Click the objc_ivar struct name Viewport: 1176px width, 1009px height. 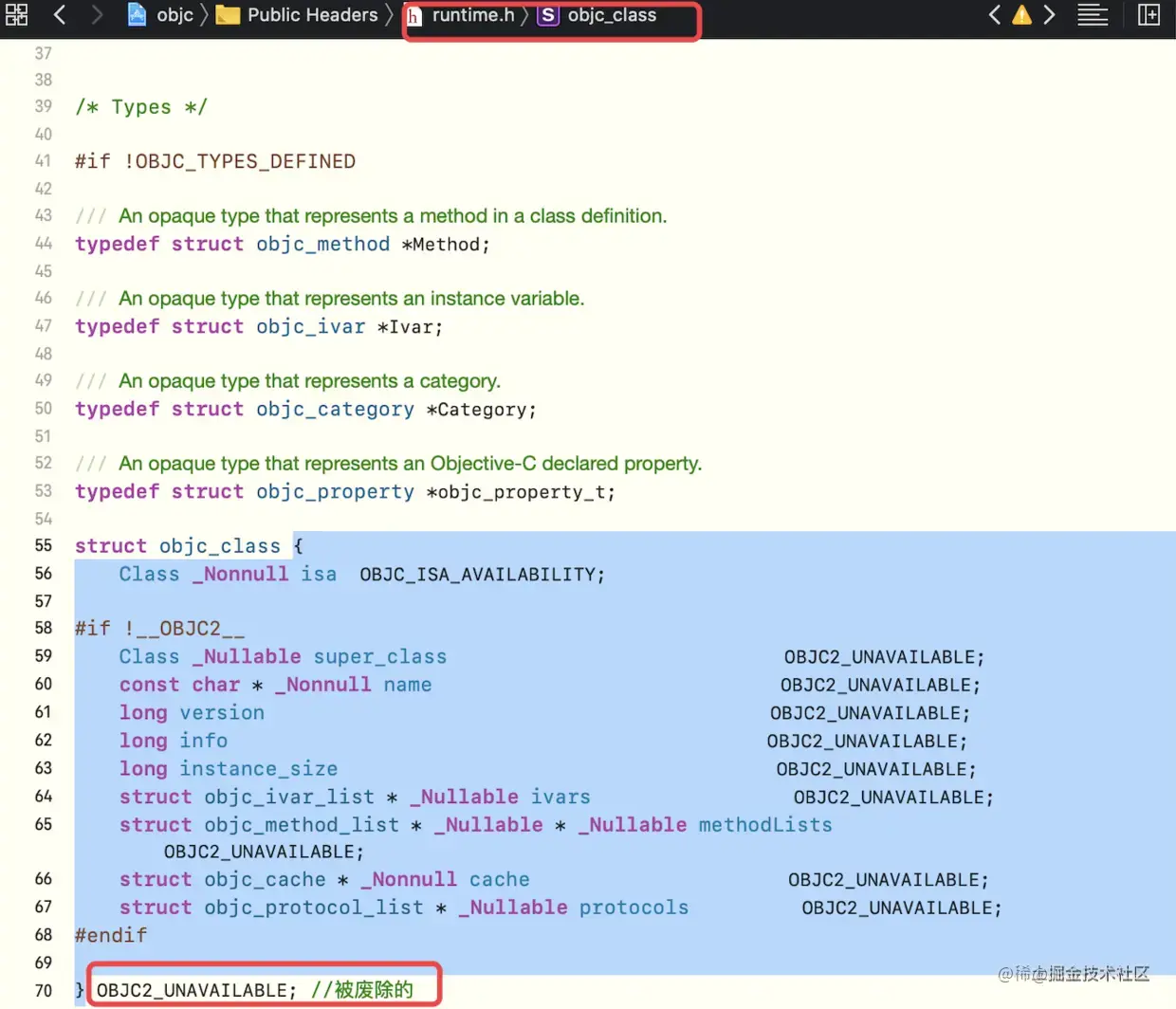pos(310,326)
